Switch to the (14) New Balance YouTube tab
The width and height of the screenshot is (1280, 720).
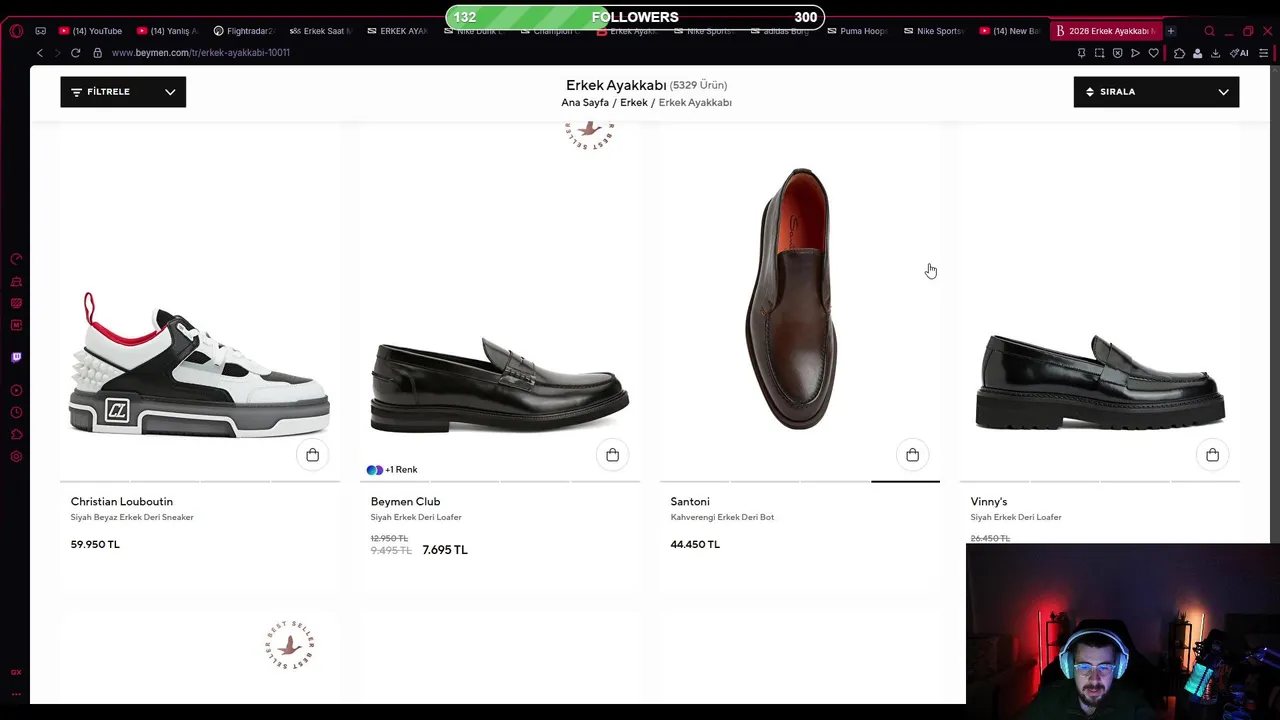tap(1010, 31)
